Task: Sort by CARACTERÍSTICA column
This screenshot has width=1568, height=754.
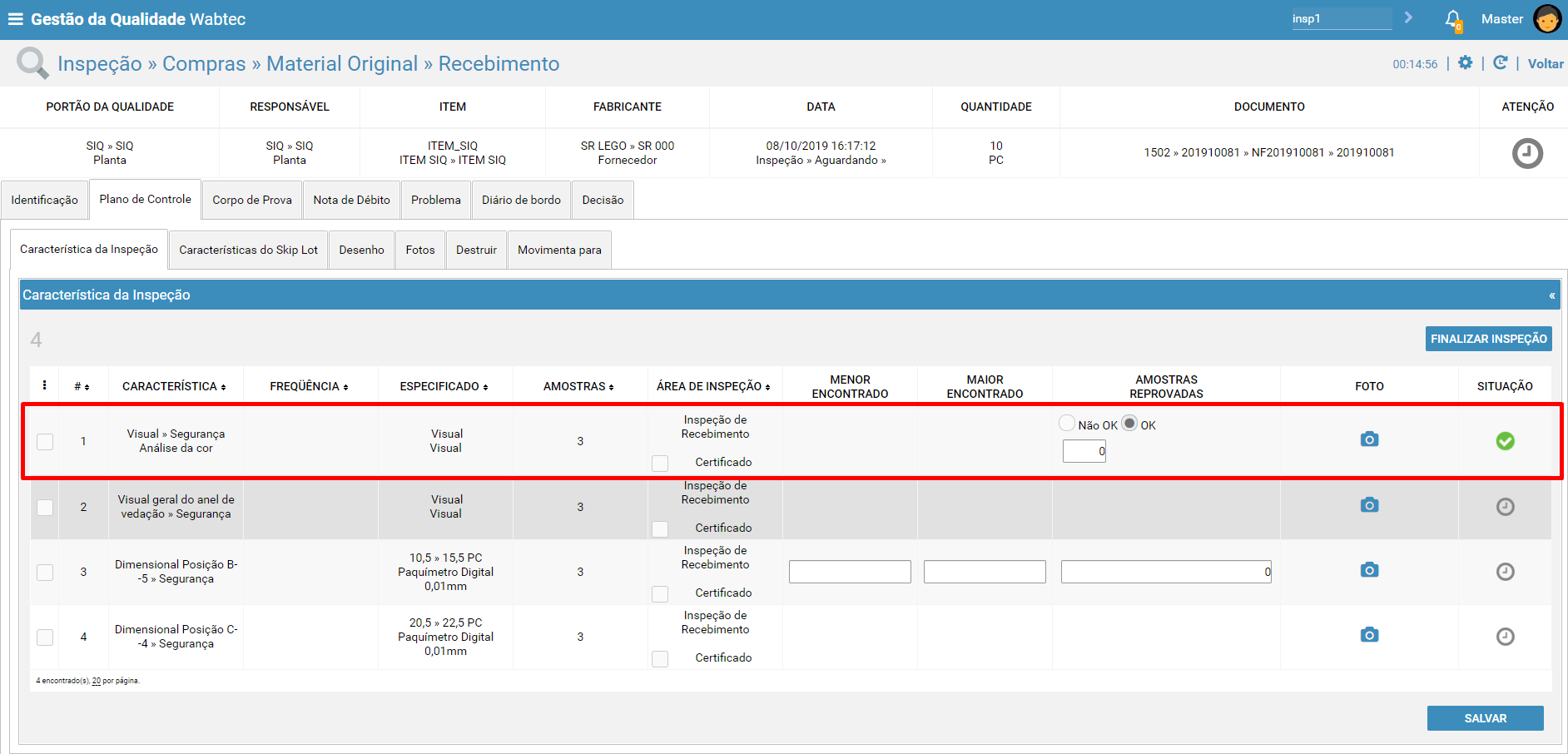Action: click(174, 386)
